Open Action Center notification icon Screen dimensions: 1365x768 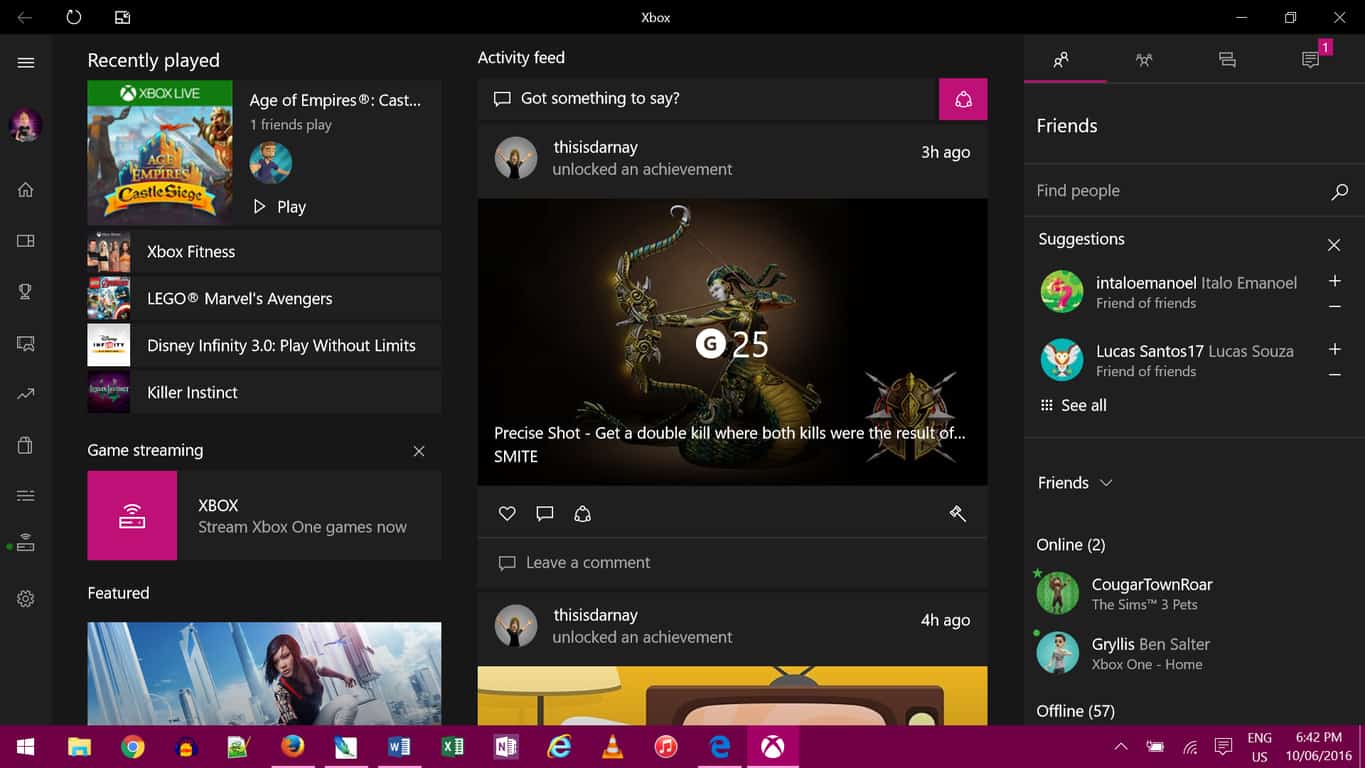(x=1222, y=747)
